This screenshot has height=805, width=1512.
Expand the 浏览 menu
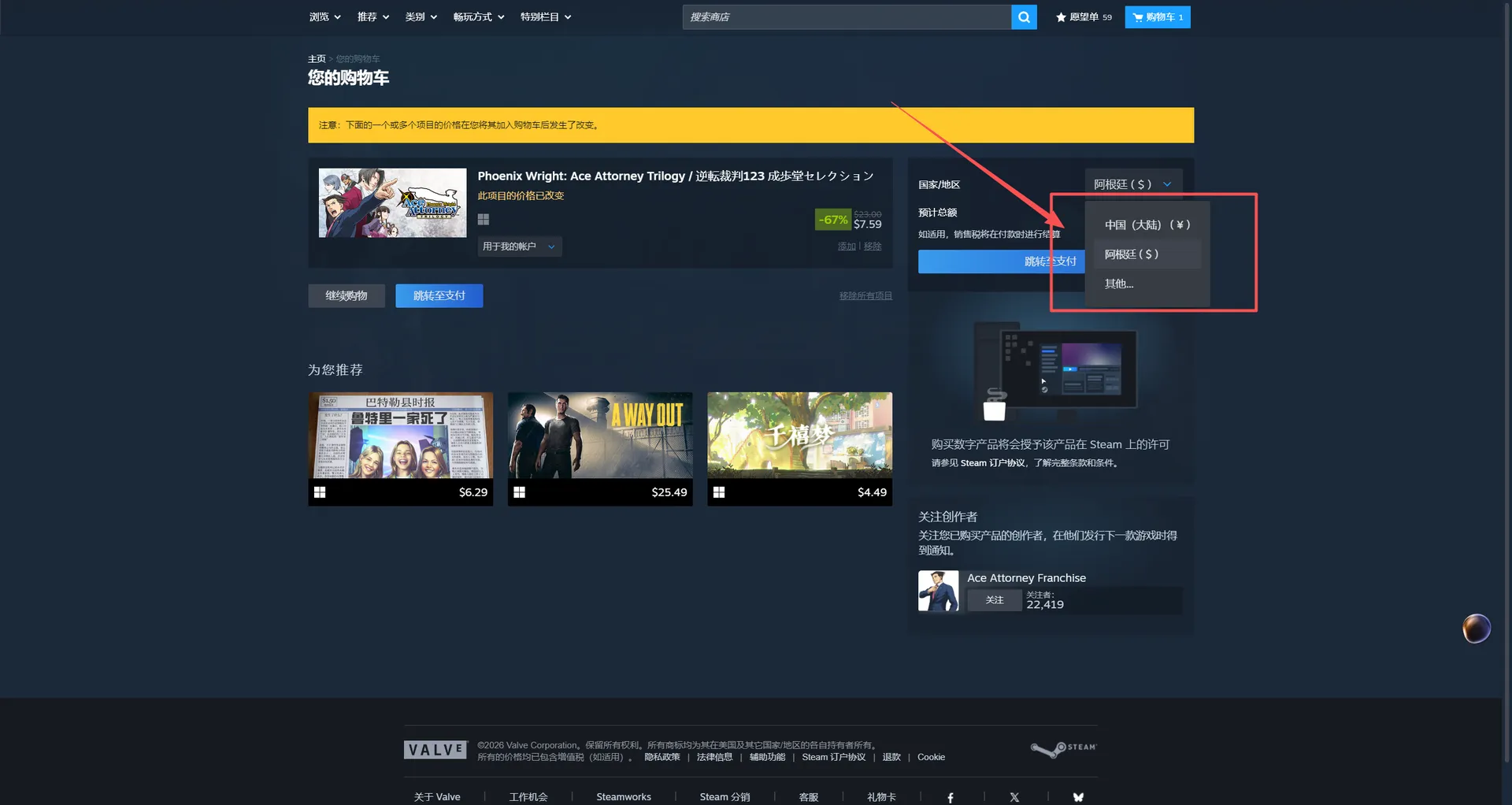pos(324,17)
